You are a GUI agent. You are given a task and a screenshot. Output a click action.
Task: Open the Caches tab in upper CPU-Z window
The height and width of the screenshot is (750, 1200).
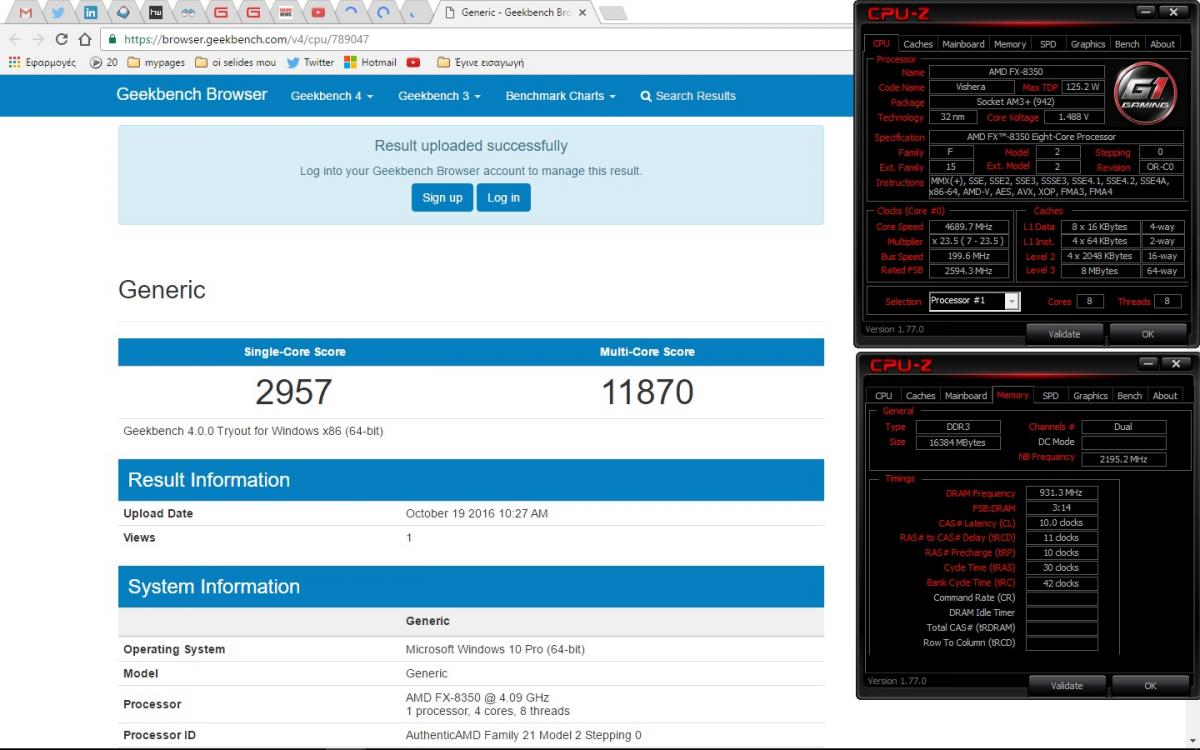[918, 44]
